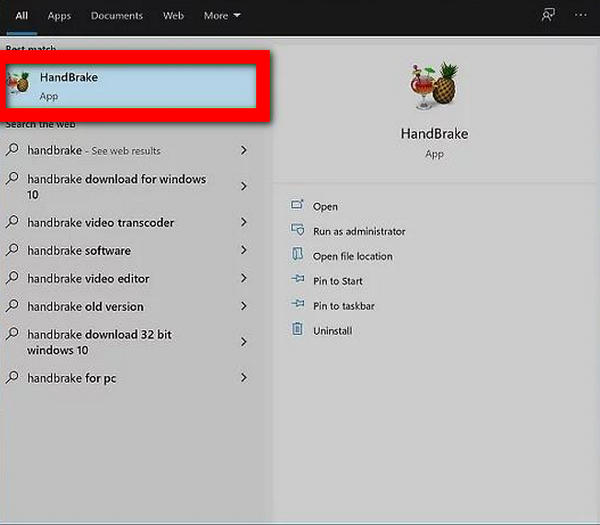Viewport: 600px width, 525px height.
Task: Click the Pin to taskbar icon
Action: click(296, 306)
